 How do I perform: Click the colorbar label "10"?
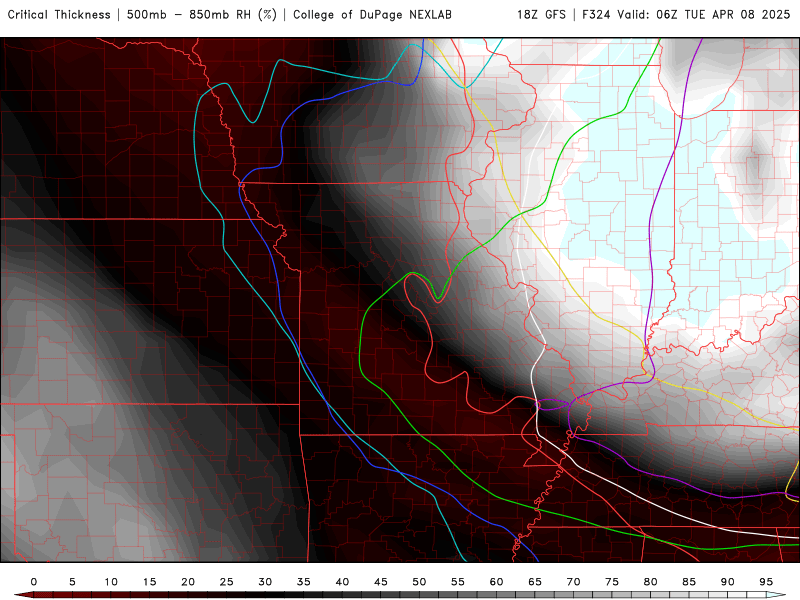[x=111, y=582]
